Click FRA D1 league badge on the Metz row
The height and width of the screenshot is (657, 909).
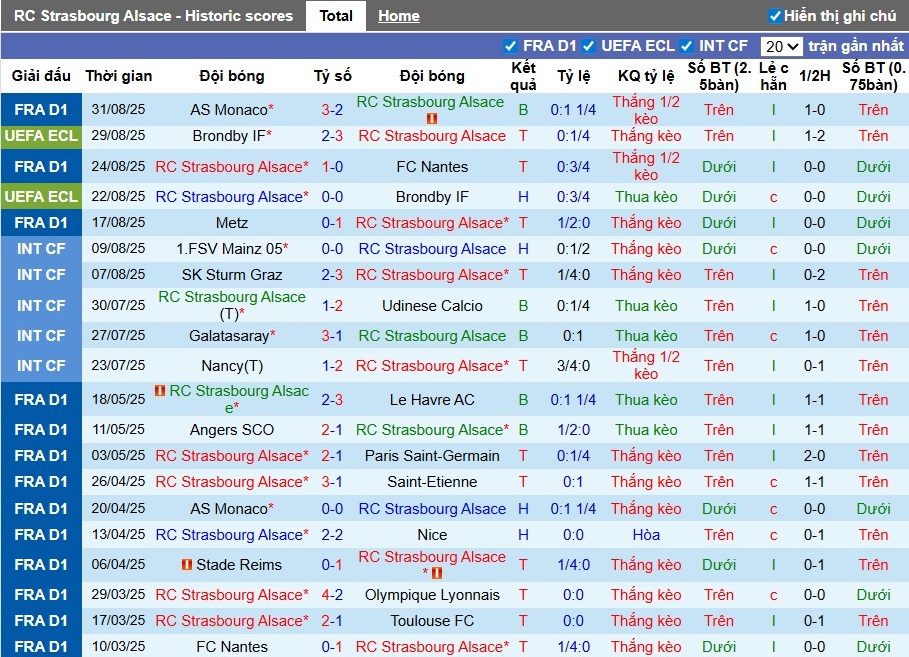click(x=41, y=223)
